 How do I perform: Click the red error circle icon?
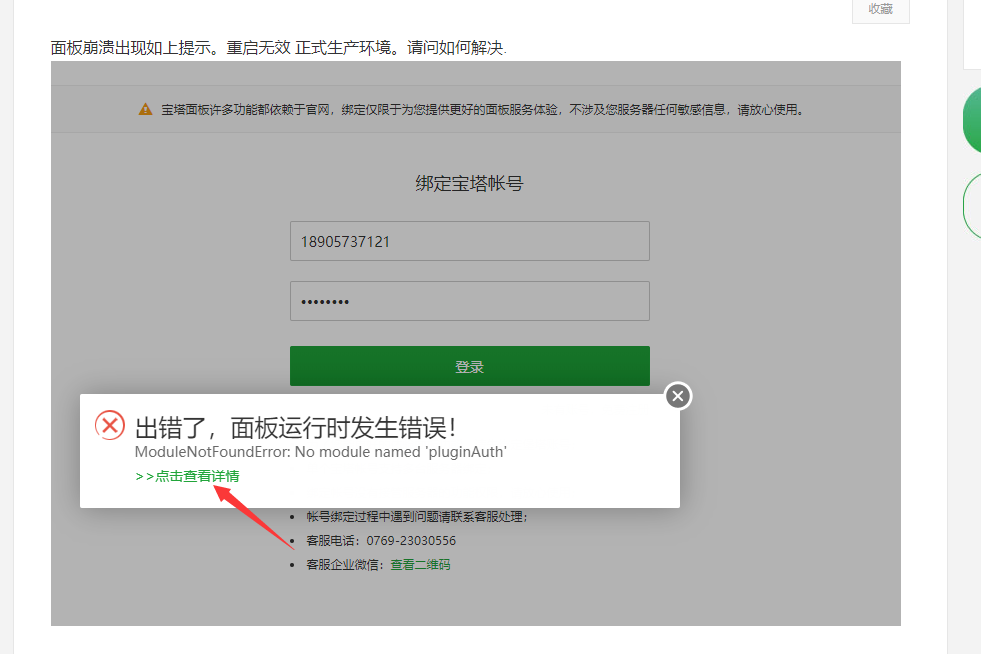[110, 426]
